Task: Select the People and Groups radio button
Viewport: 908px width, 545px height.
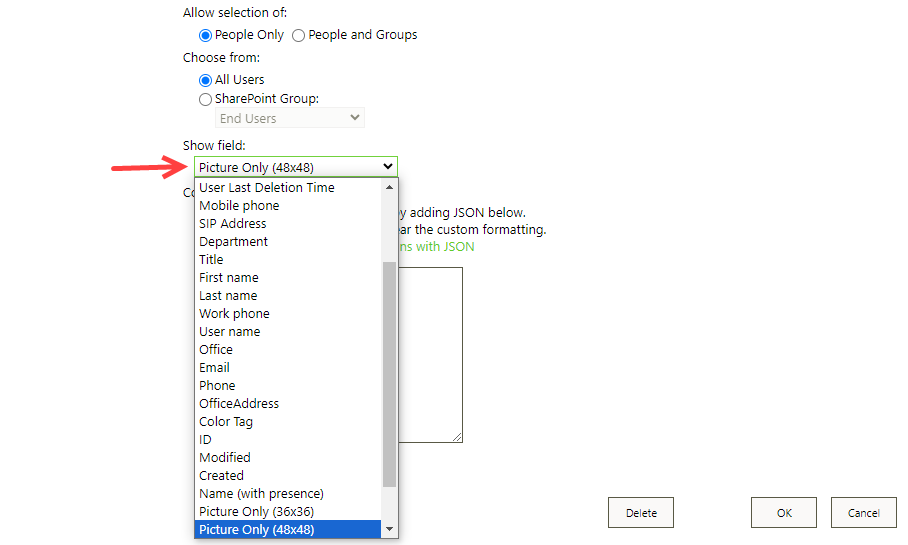Action: click(298, 35)
